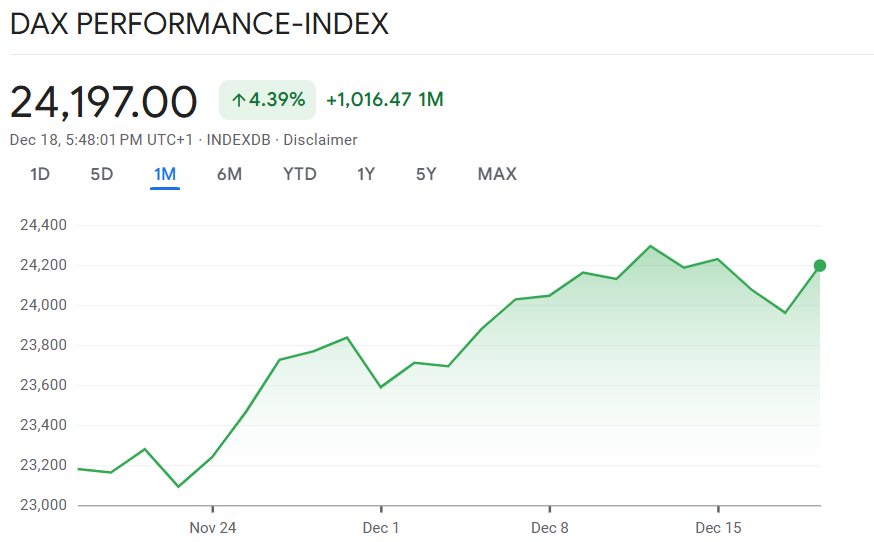Click the +1,016.47 1M change text
The height and width of the screenshot is (542, 874).
pos(385,100)
